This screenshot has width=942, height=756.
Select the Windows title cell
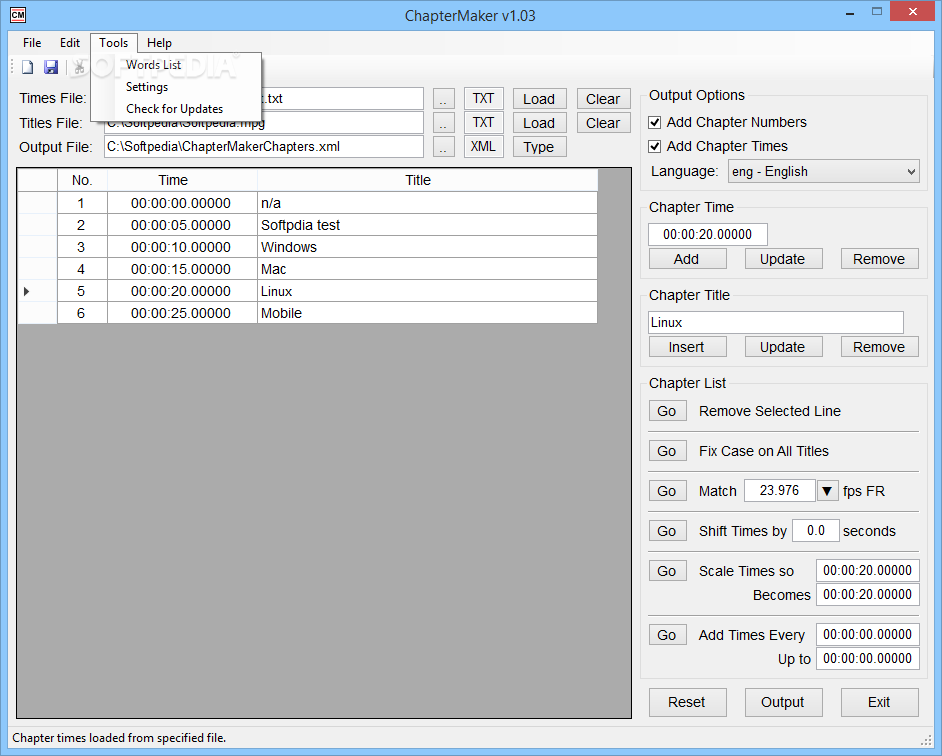point(427,248)
